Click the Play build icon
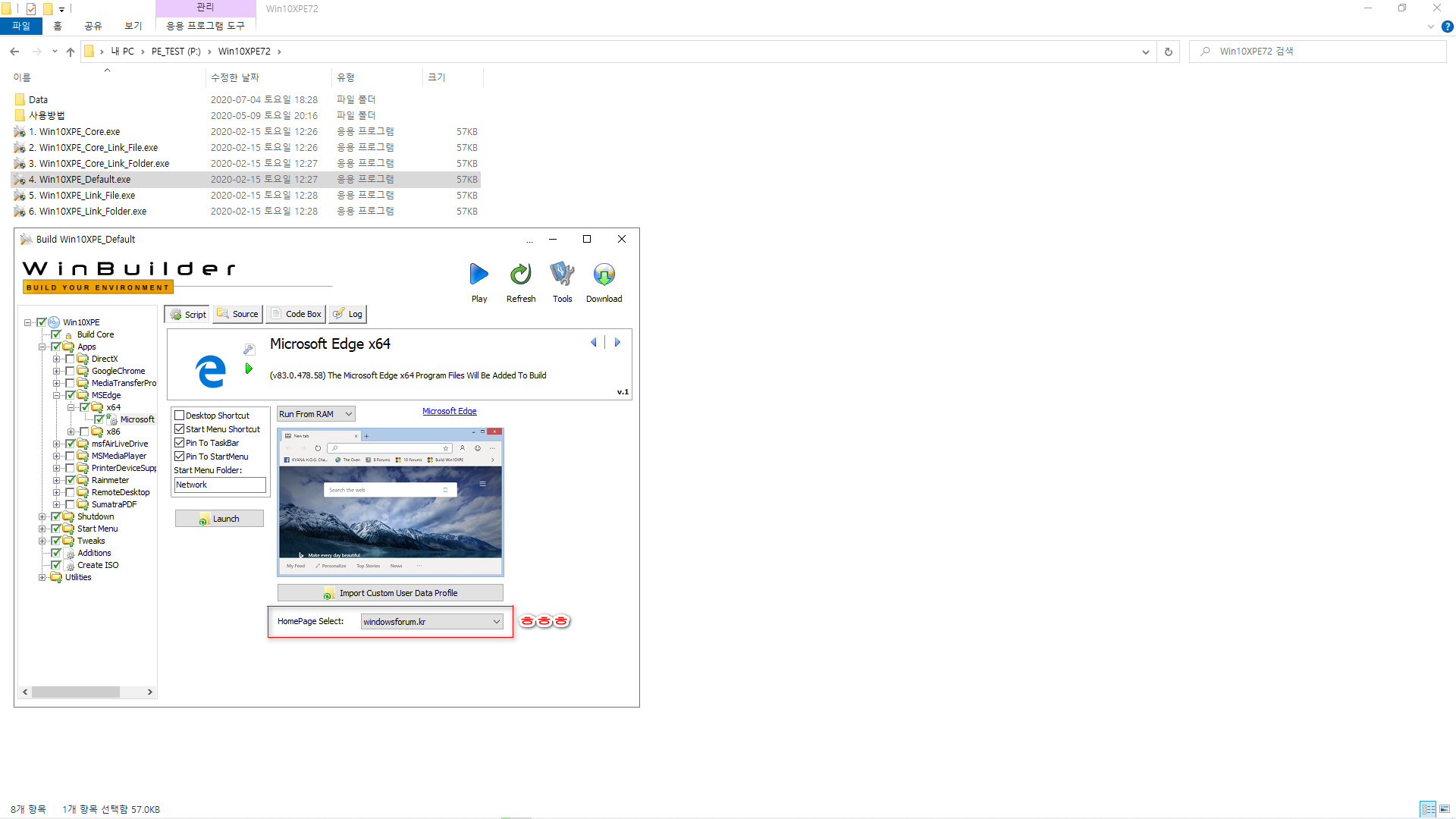This screenshot has height=819, width=1456. click(479, 274)
